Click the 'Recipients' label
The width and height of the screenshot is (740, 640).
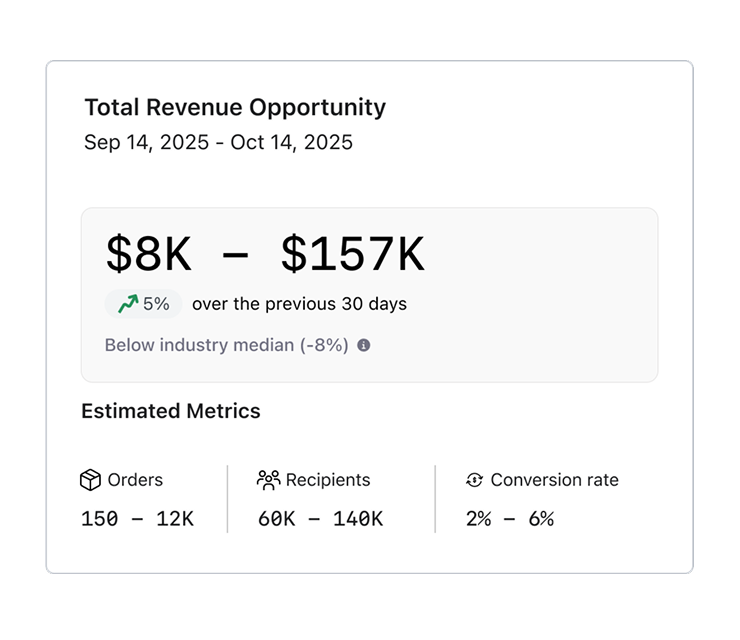pyautogui.click(x=328, y=480)
